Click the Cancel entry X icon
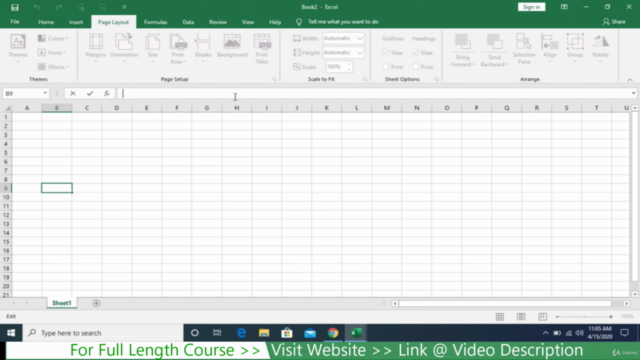Image resolution: width=640 pixels, height=360 pixels. (73, 93)
